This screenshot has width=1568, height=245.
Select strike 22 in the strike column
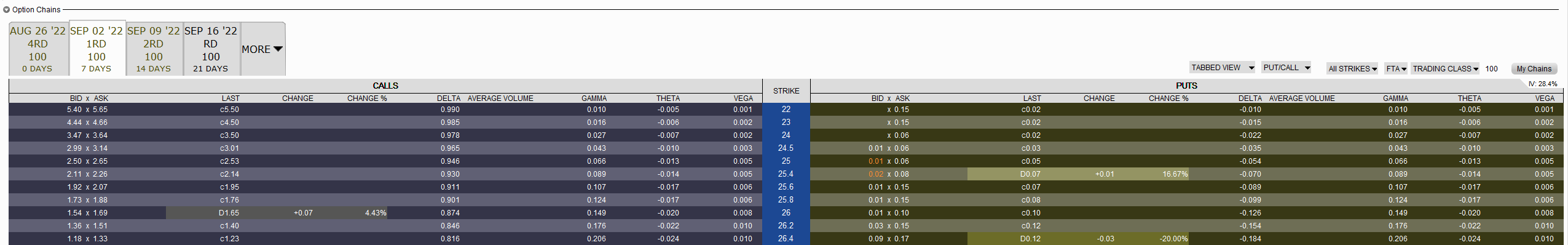pos(786,110)
